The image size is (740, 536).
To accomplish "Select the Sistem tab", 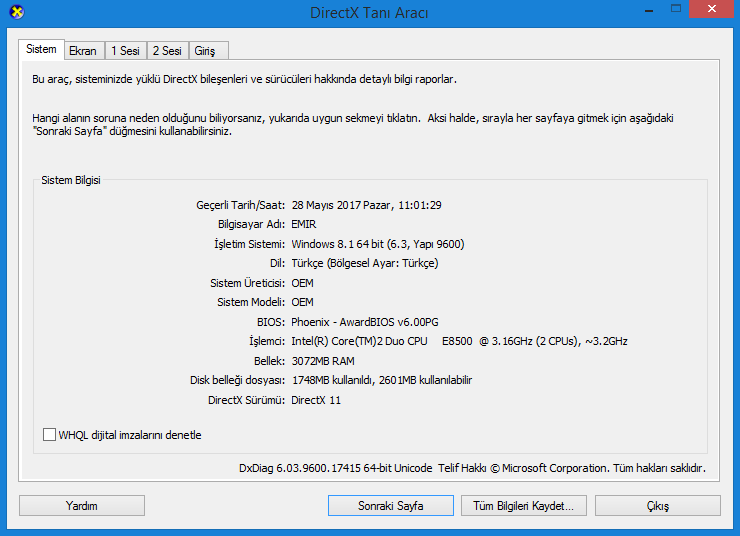I will (42, 49).
